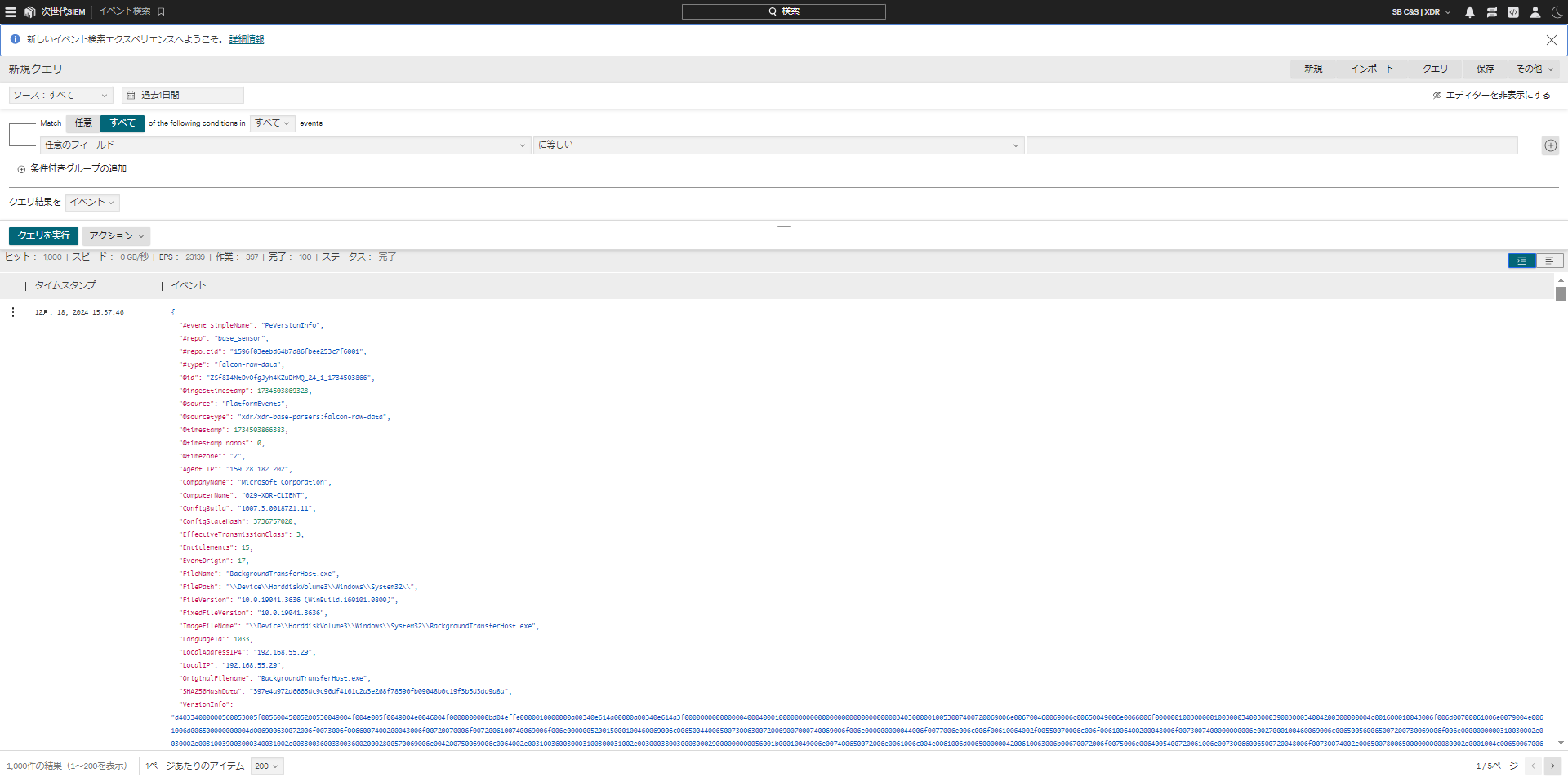Open the アクション dropdown
The height and width of the screenshot is (782, 1568).
coord(116,236)
